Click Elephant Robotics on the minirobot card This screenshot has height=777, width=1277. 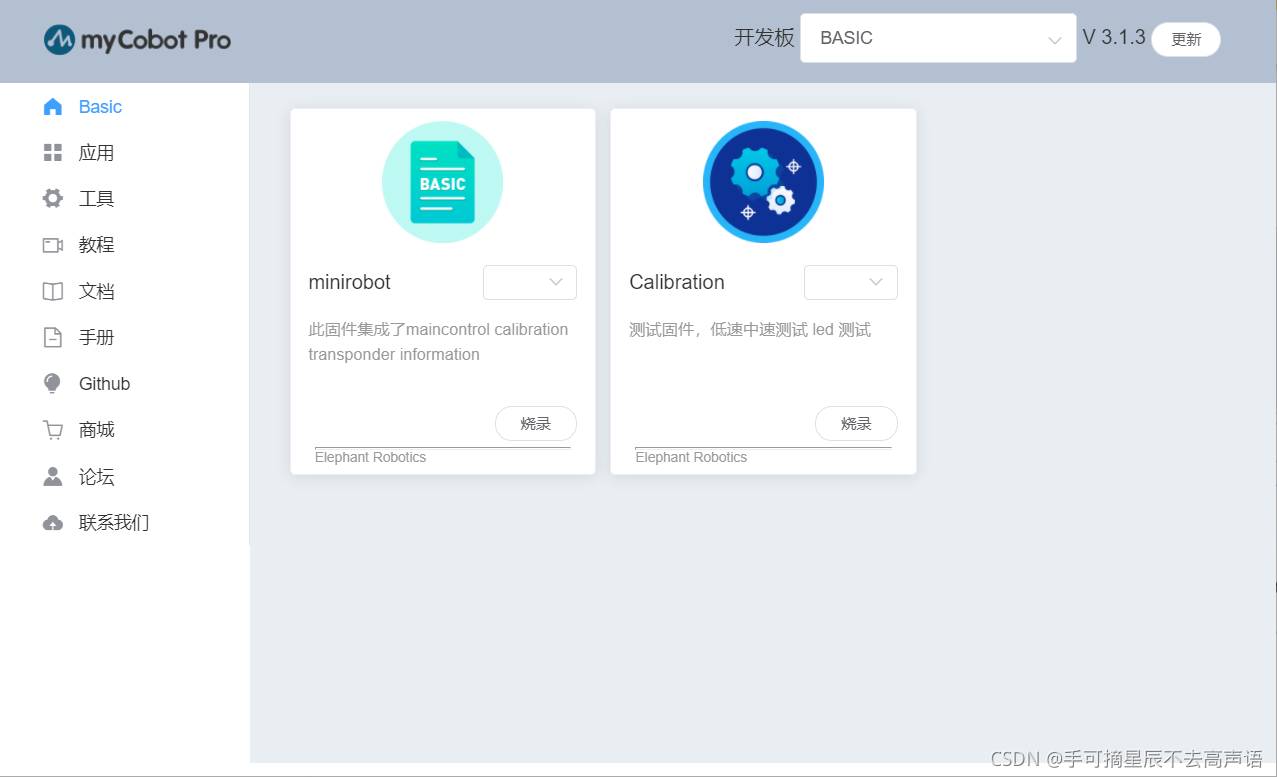[370, 457]
